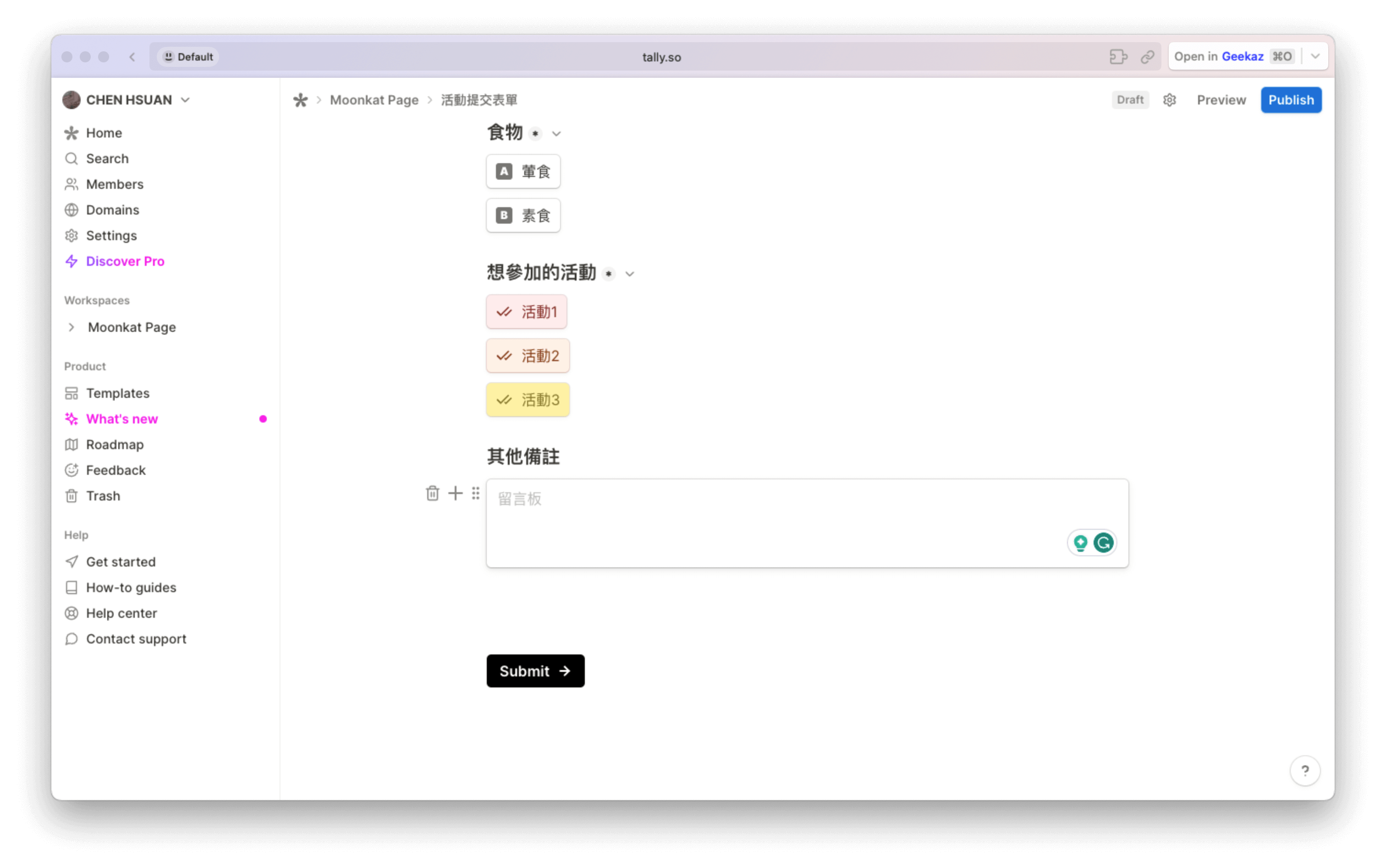The image size is (1386, 868).
Task: Click the Feedback smiley icon
Action: tap(71, 470)
